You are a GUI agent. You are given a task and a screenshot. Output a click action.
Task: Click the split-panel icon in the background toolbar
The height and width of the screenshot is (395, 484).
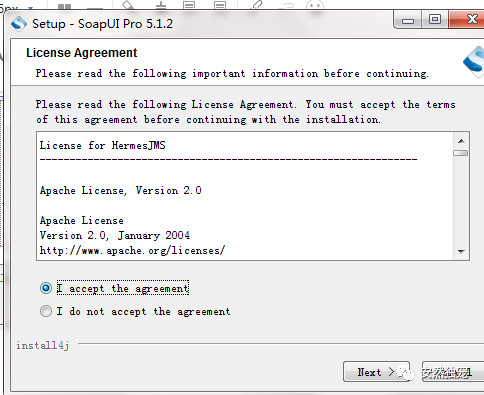[x=64, y=6]
